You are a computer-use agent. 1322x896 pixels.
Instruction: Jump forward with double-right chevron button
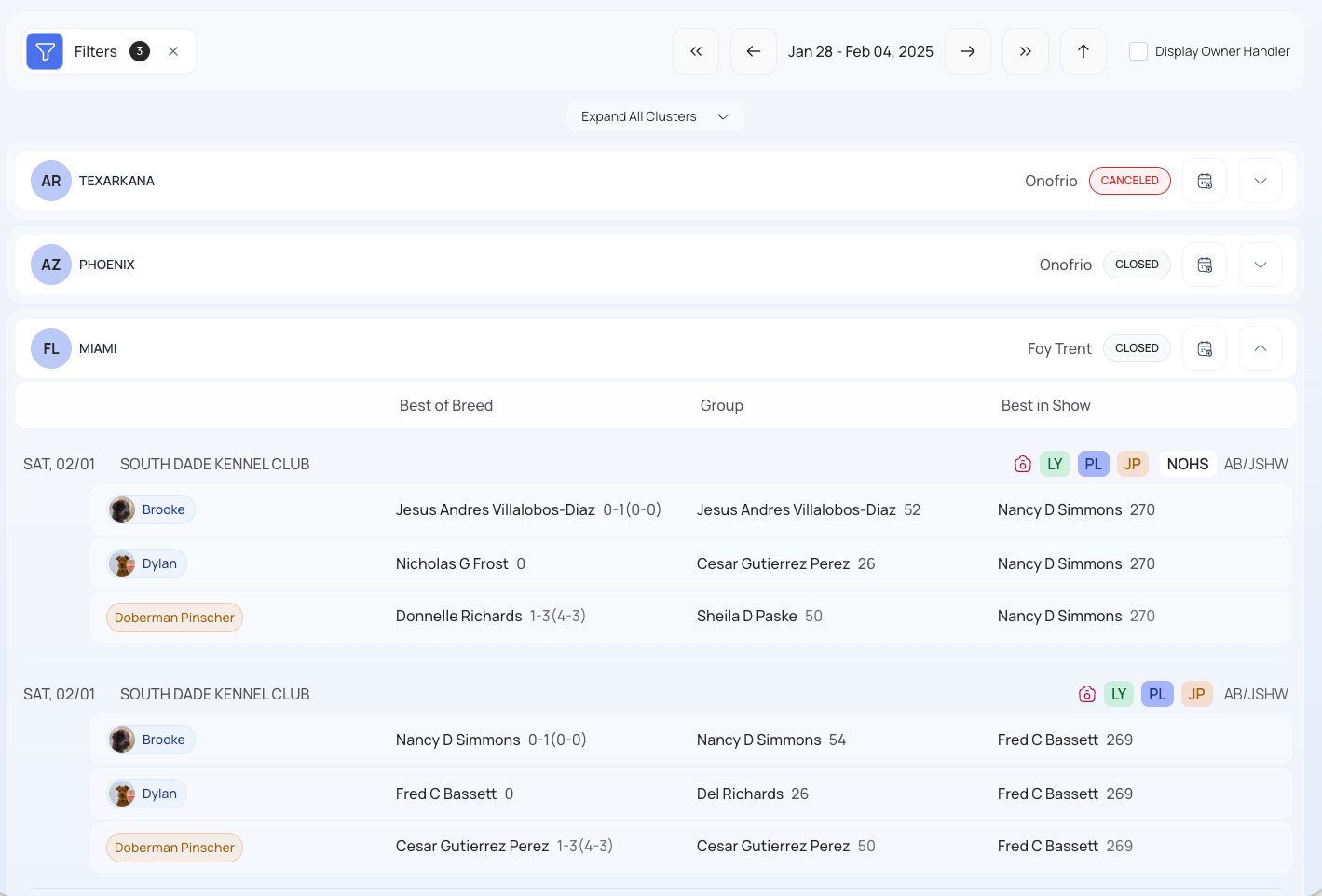coord(1026,51)
